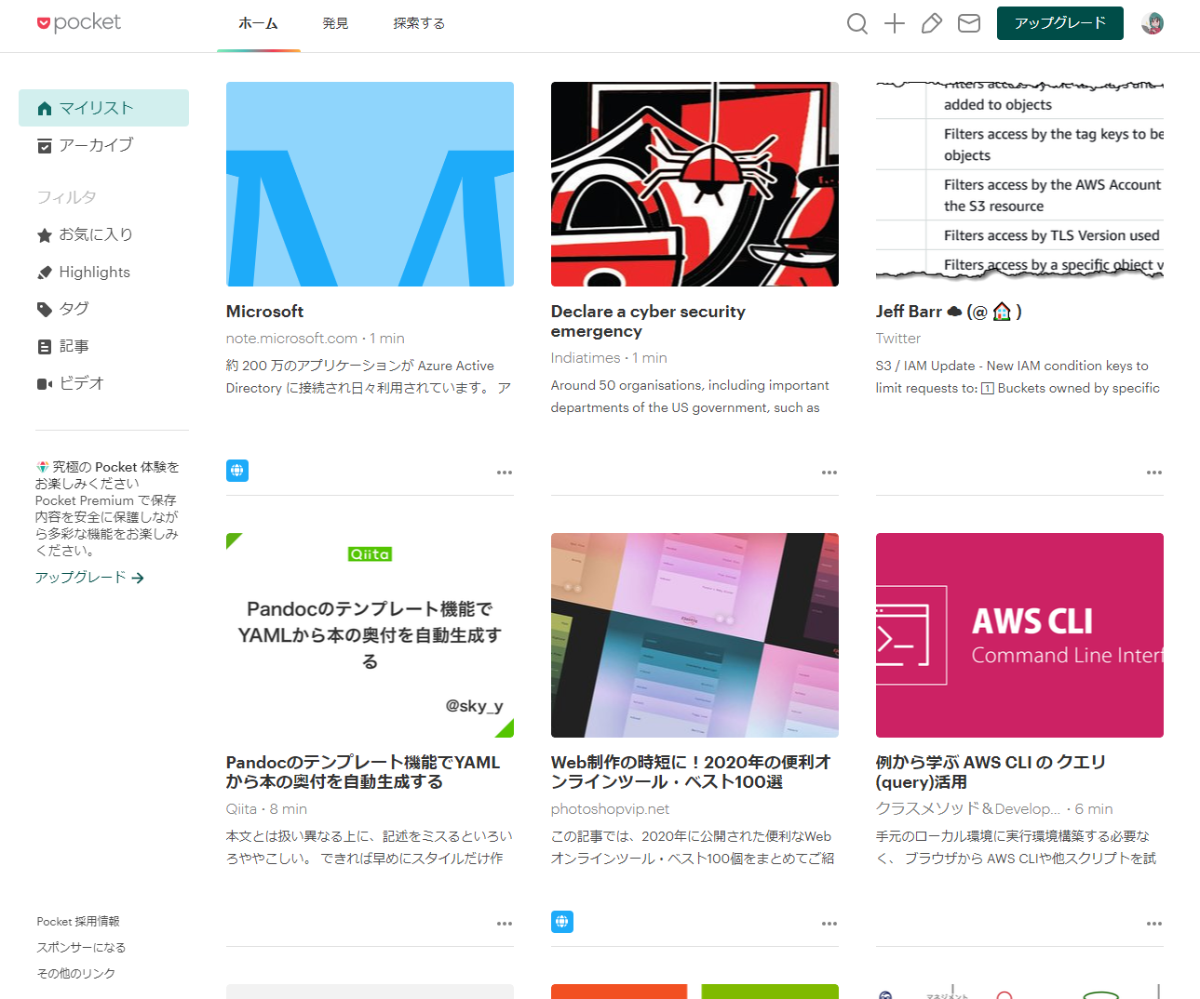Click the plus icon to add URL
The height and width of the screenshot is (999, 1200).
[x=894, y=24]
